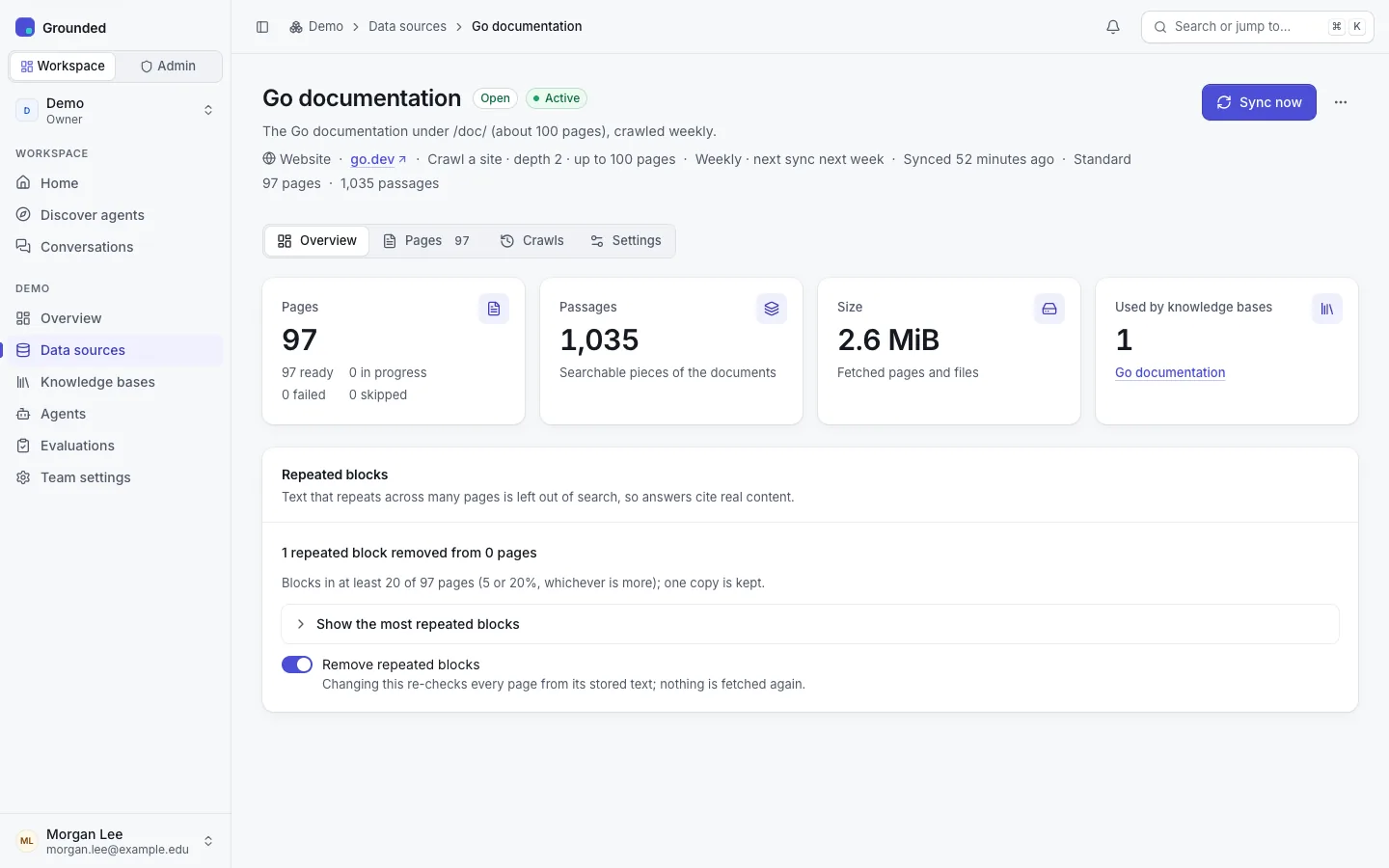Open Agents in the sidebar

coord(116,414)
